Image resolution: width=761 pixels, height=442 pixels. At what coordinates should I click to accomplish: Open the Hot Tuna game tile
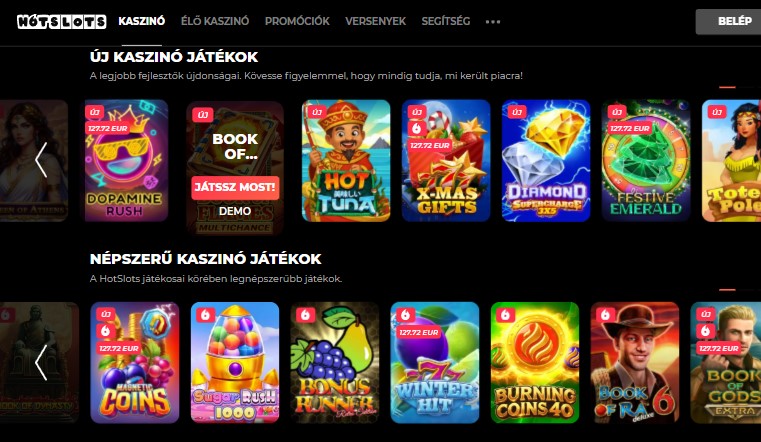pyautogui.click(x=346, y=161)
